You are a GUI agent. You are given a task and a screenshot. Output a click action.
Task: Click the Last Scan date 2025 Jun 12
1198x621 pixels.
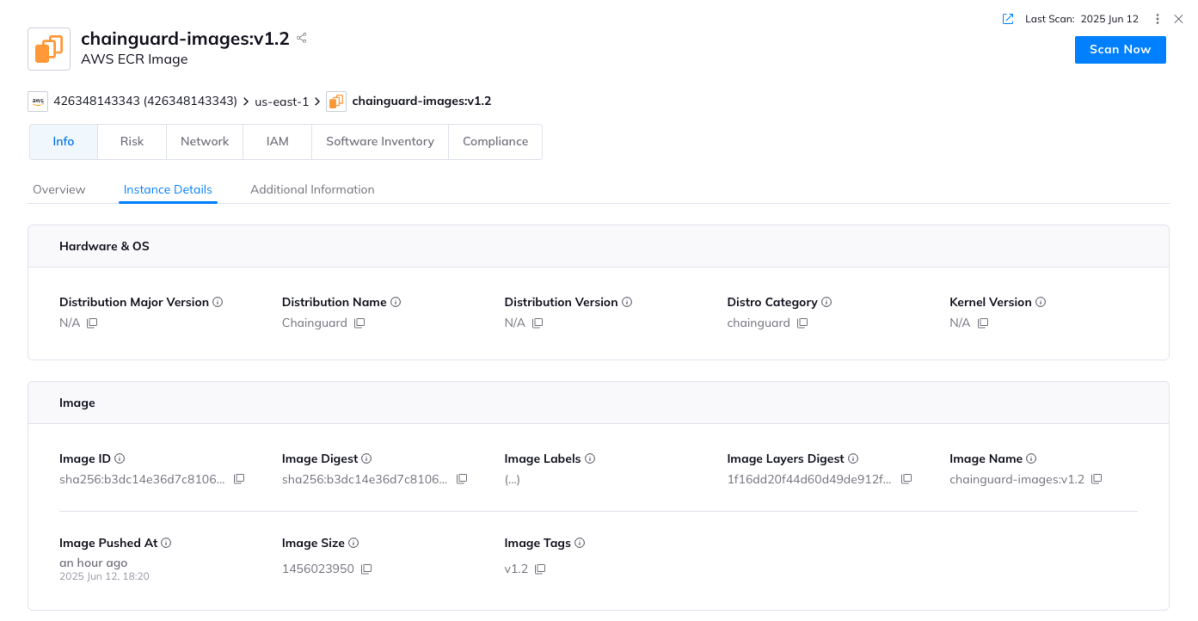coord(1109,19)
